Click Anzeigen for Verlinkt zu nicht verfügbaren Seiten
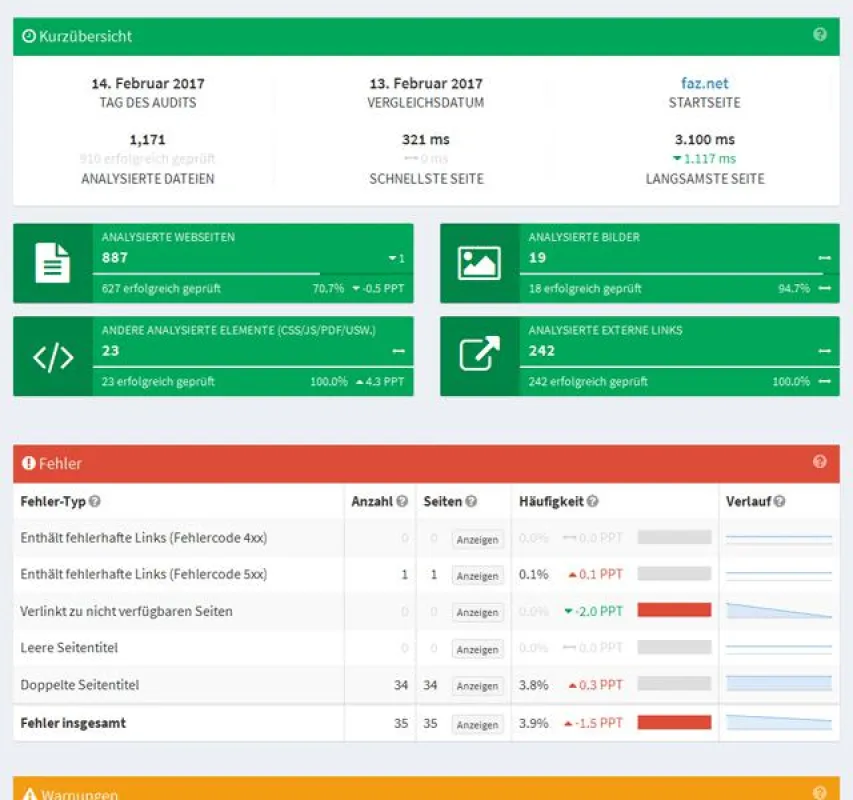The width and height of the screenshot is (853, 800). [477, 612]
